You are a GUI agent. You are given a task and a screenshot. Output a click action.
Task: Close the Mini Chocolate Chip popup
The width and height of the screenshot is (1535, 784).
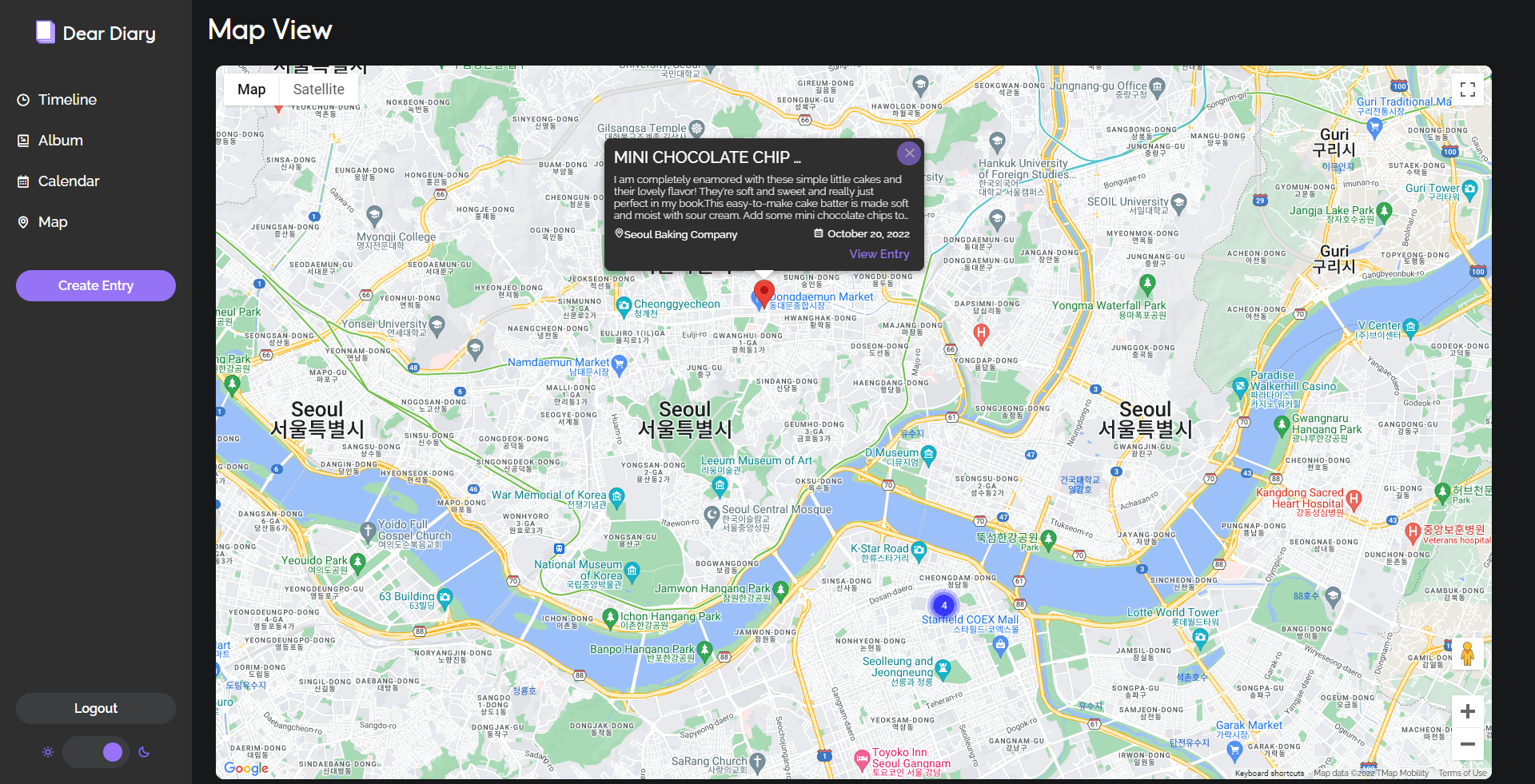(x=909, y=153)
